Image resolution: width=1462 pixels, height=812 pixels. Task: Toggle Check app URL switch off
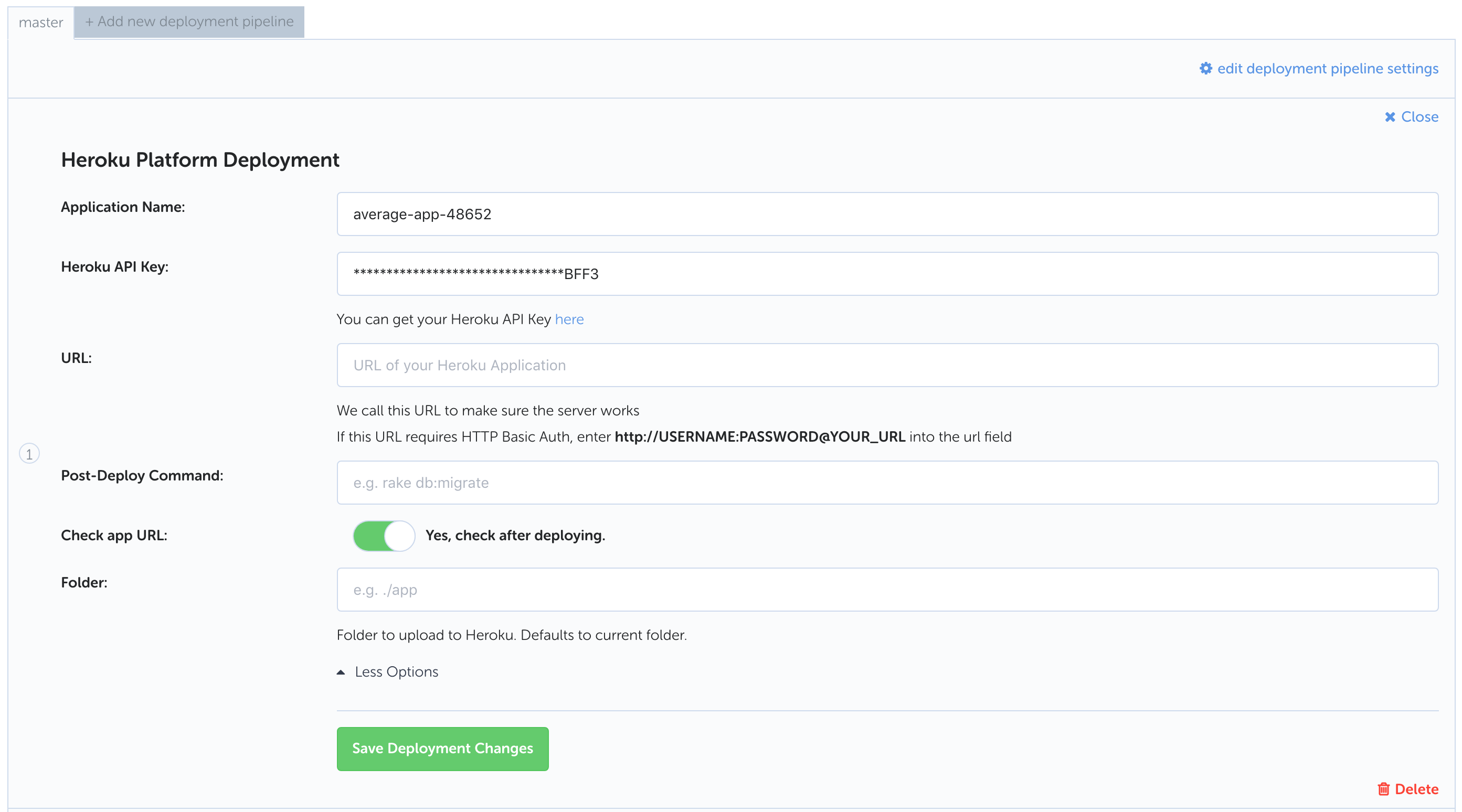coord(384,536)
